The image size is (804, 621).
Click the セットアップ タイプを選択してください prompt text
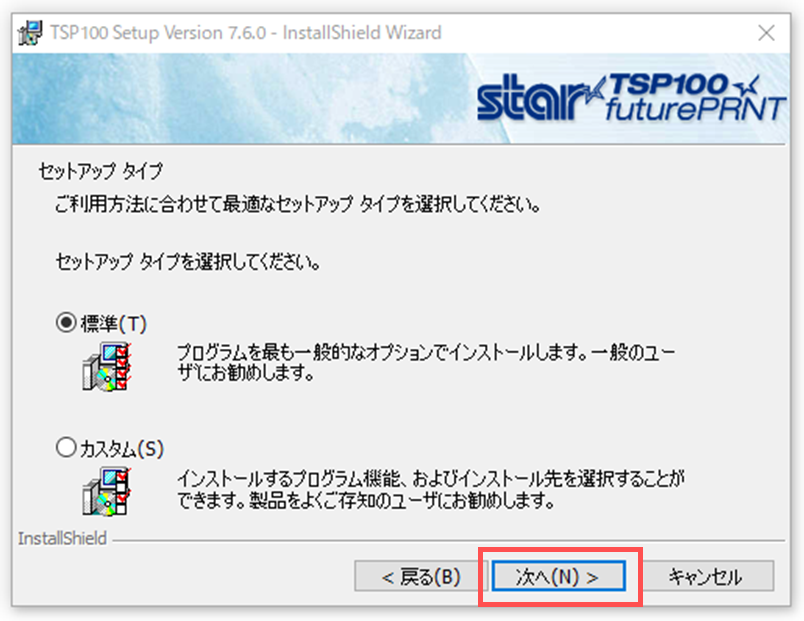tap(188, 262)
